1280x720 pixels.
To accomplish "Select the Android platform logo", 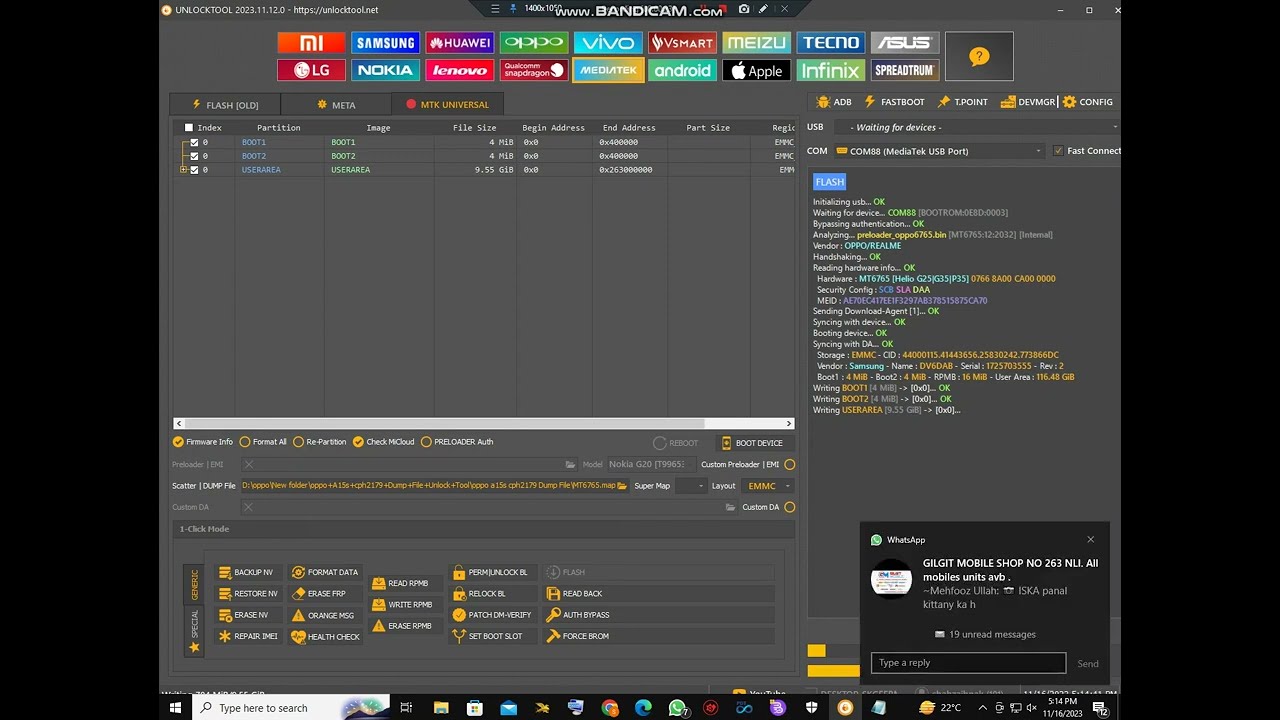I will pyautogui.click(x=682, y=71).
